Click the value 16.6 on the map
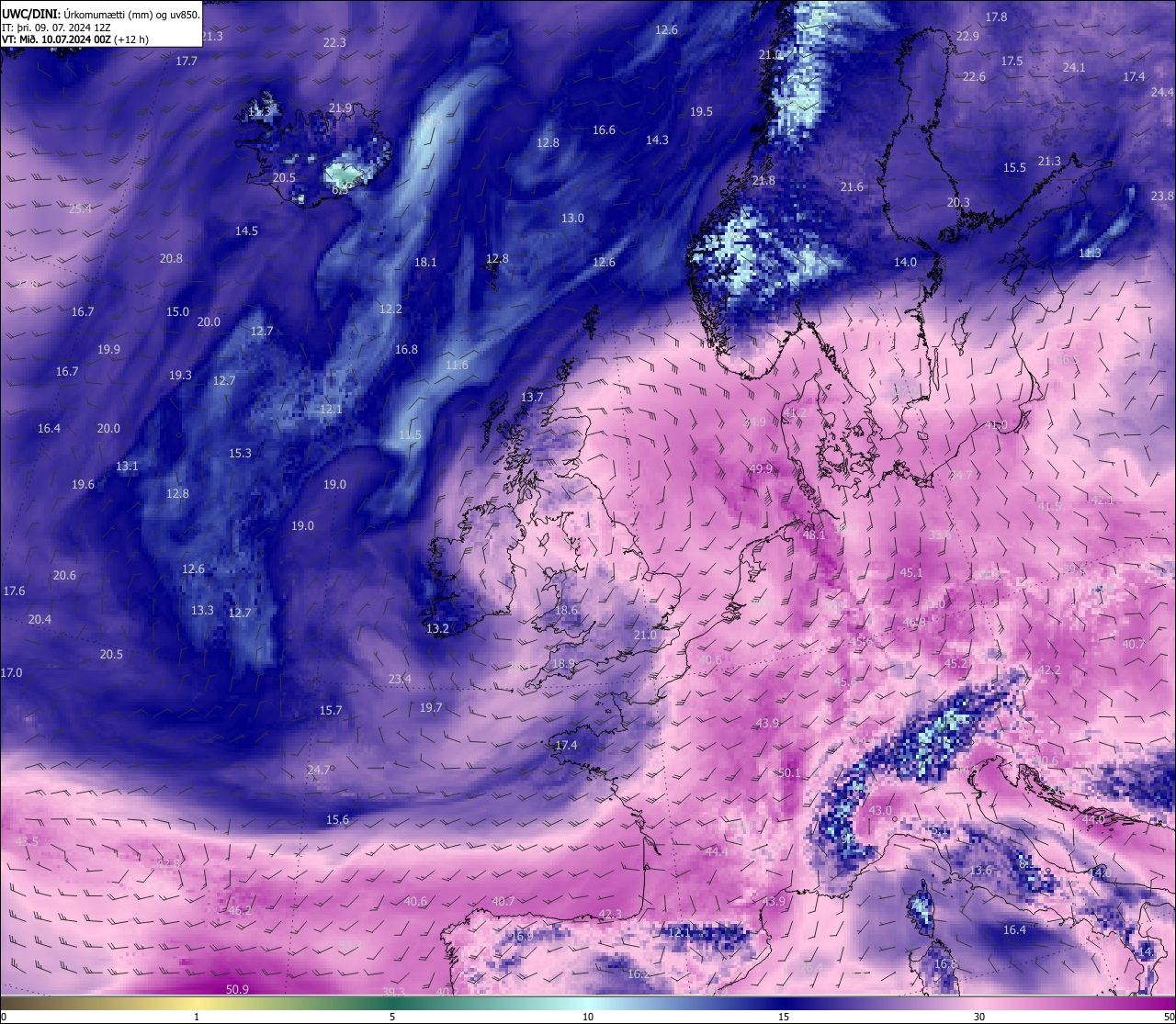This screenshot has height=1024, width=1176. tap(604, 129)
